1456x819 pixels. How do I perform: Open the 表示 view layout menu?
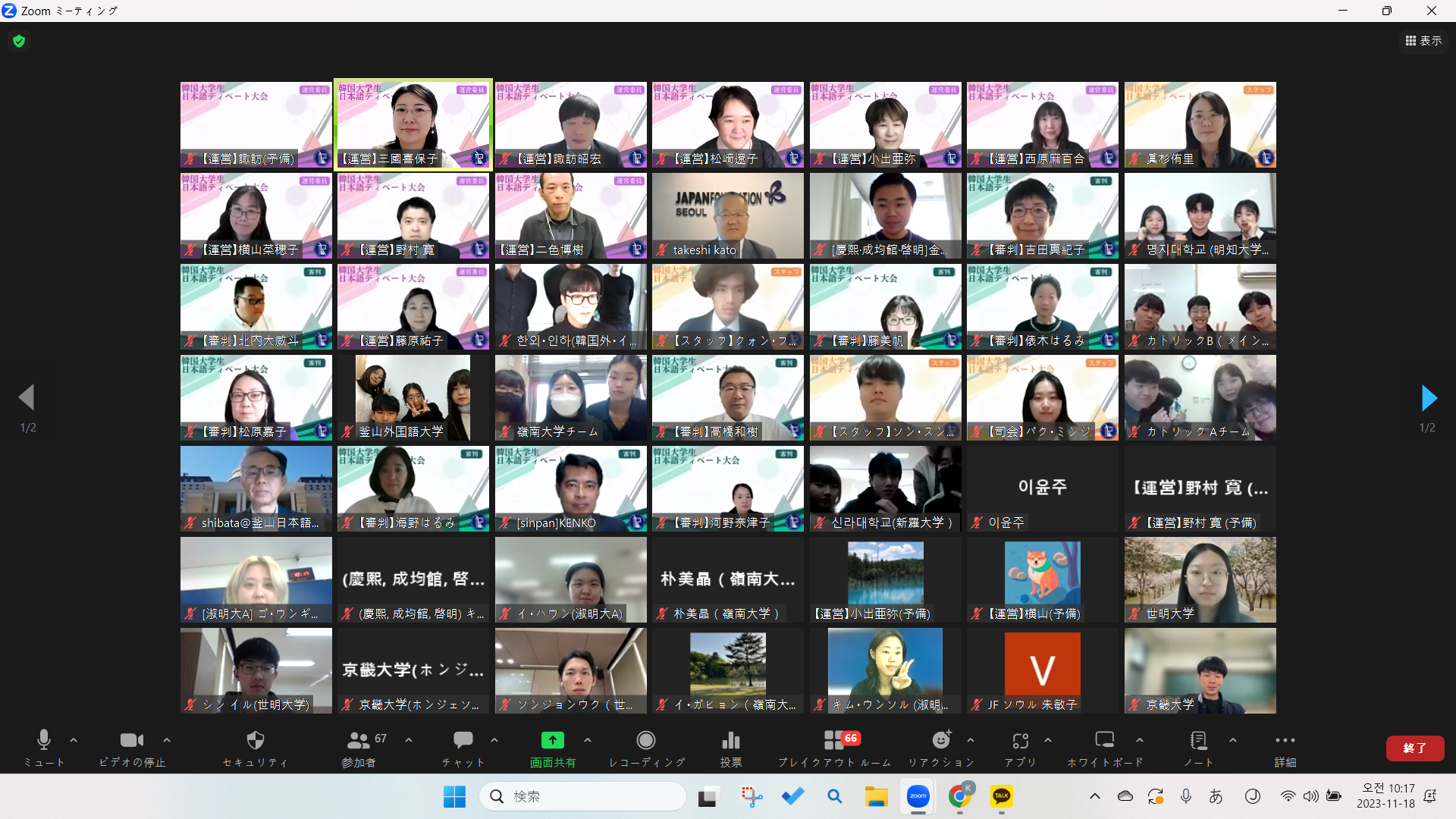[1423, 41]
